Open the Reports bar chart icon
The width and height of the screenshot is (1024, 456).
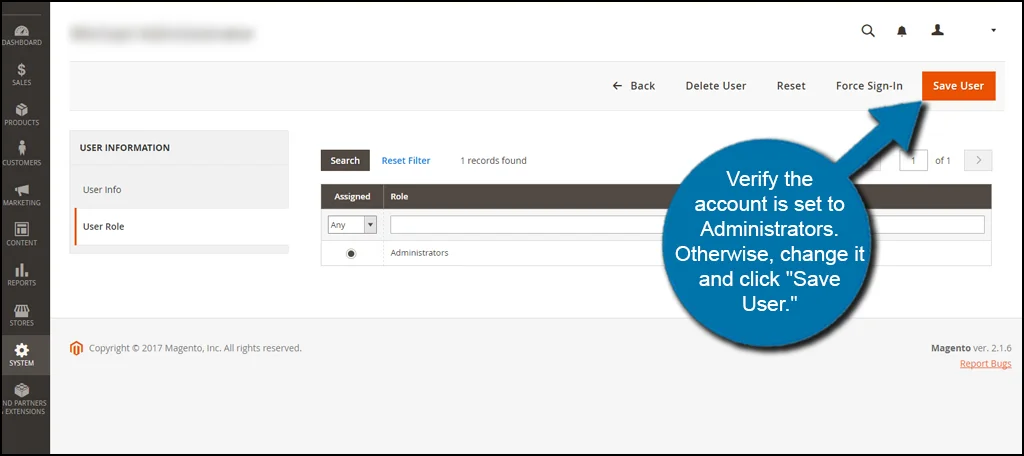pyautogui.click(x=22, y=274)
